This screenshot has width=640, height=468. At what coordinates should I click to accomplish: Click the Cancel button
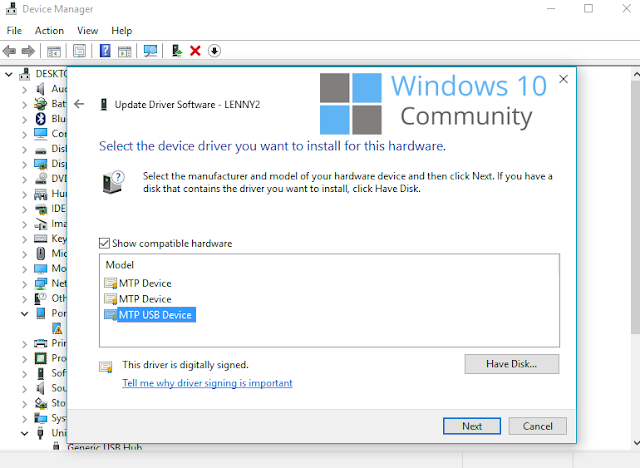click(x=538, y=426)
